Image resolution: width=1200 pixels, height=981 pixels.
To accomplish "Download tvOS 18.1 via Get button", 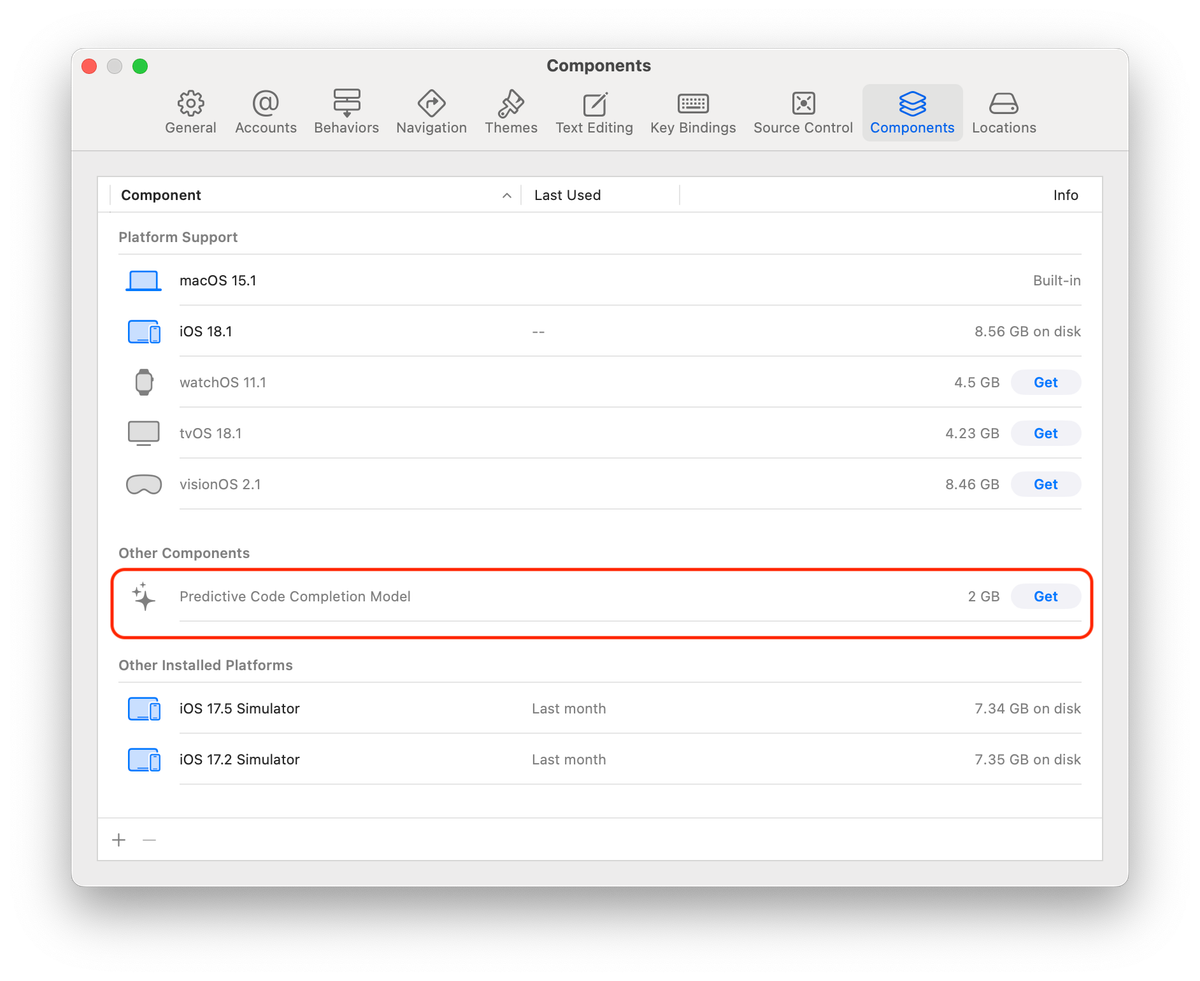I will click(1045, 433).
